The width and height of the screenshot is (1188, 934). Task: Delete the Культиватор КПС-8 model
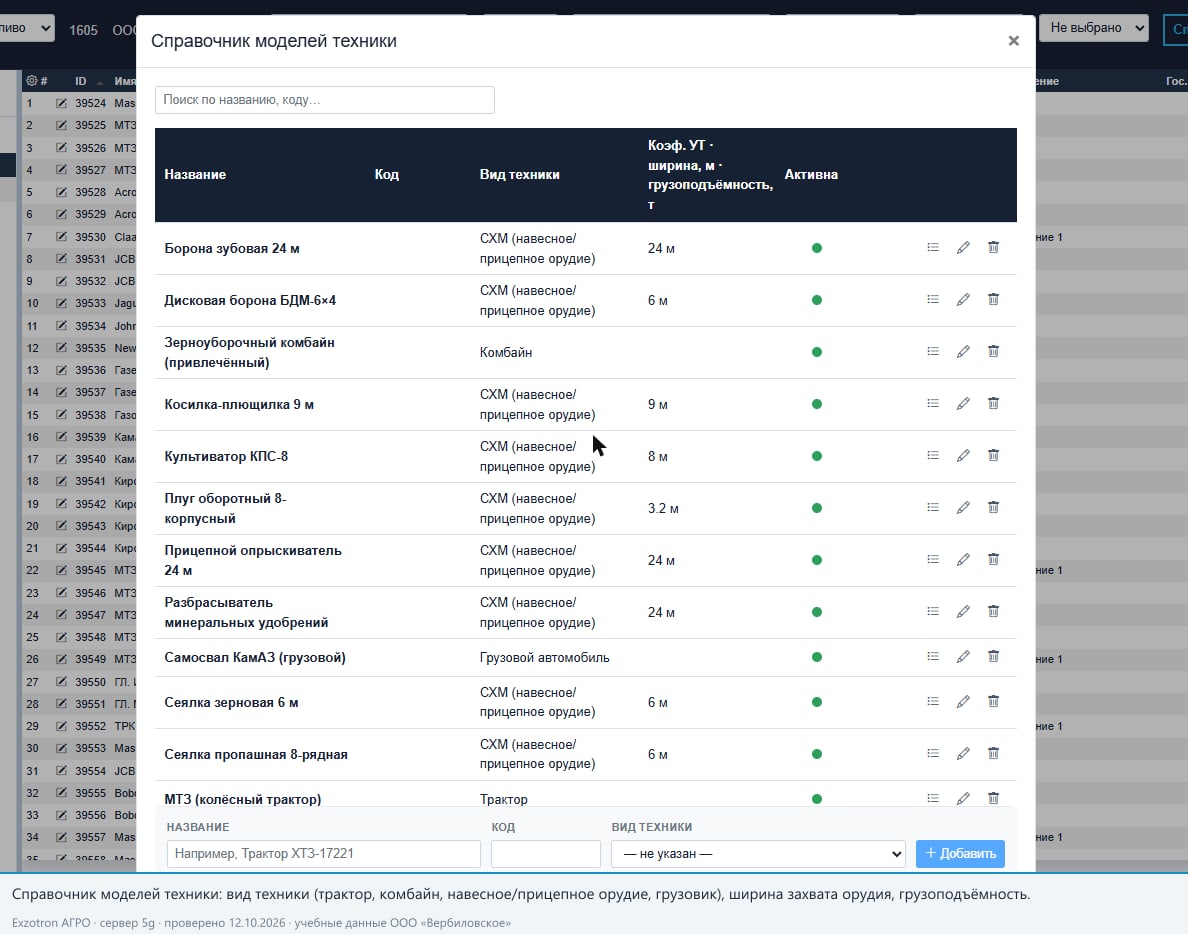[x=993, y=456]
